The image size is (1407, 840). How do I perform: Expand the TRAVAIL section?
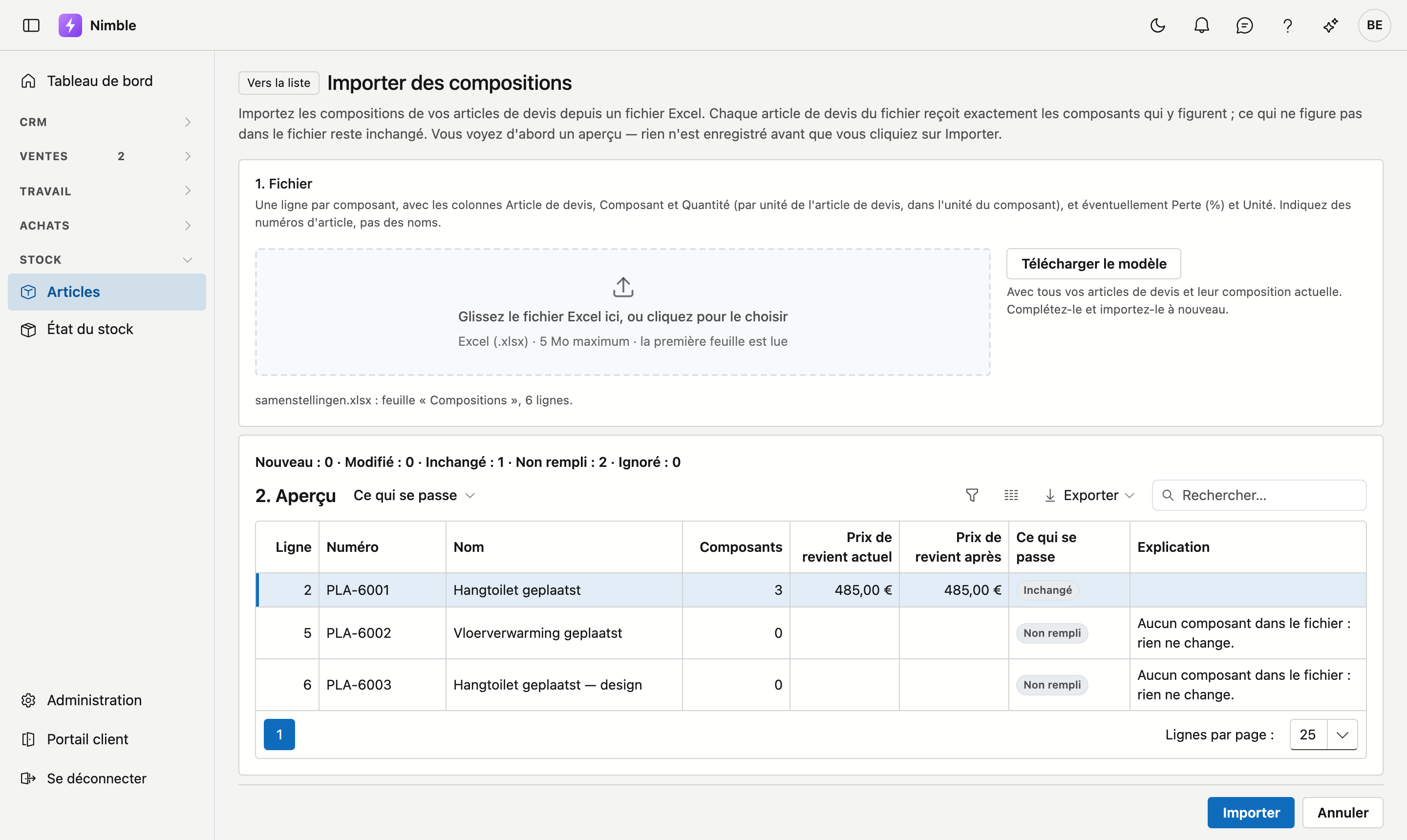(107, 191)
